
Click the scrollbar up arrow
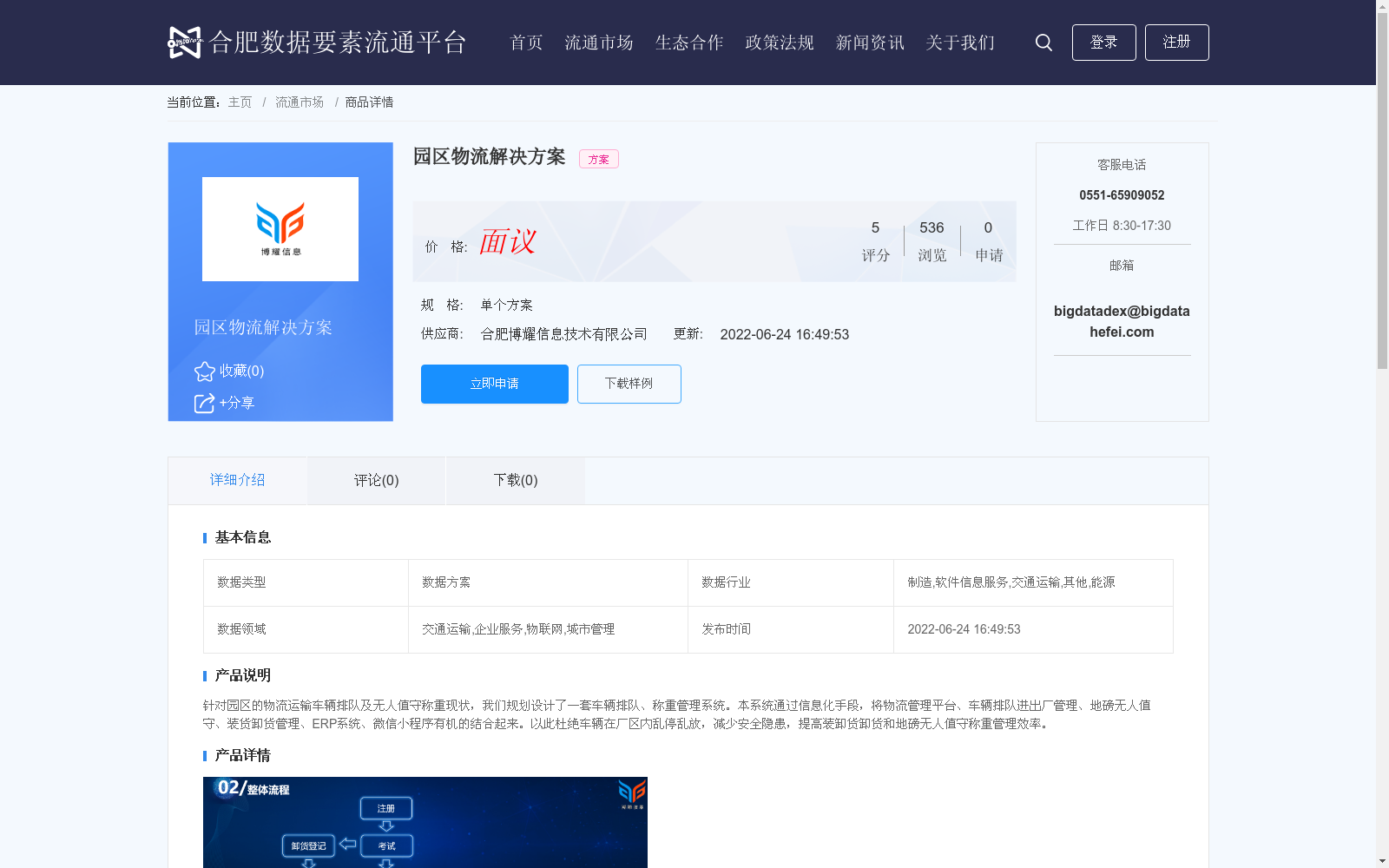click(1382, 6)
